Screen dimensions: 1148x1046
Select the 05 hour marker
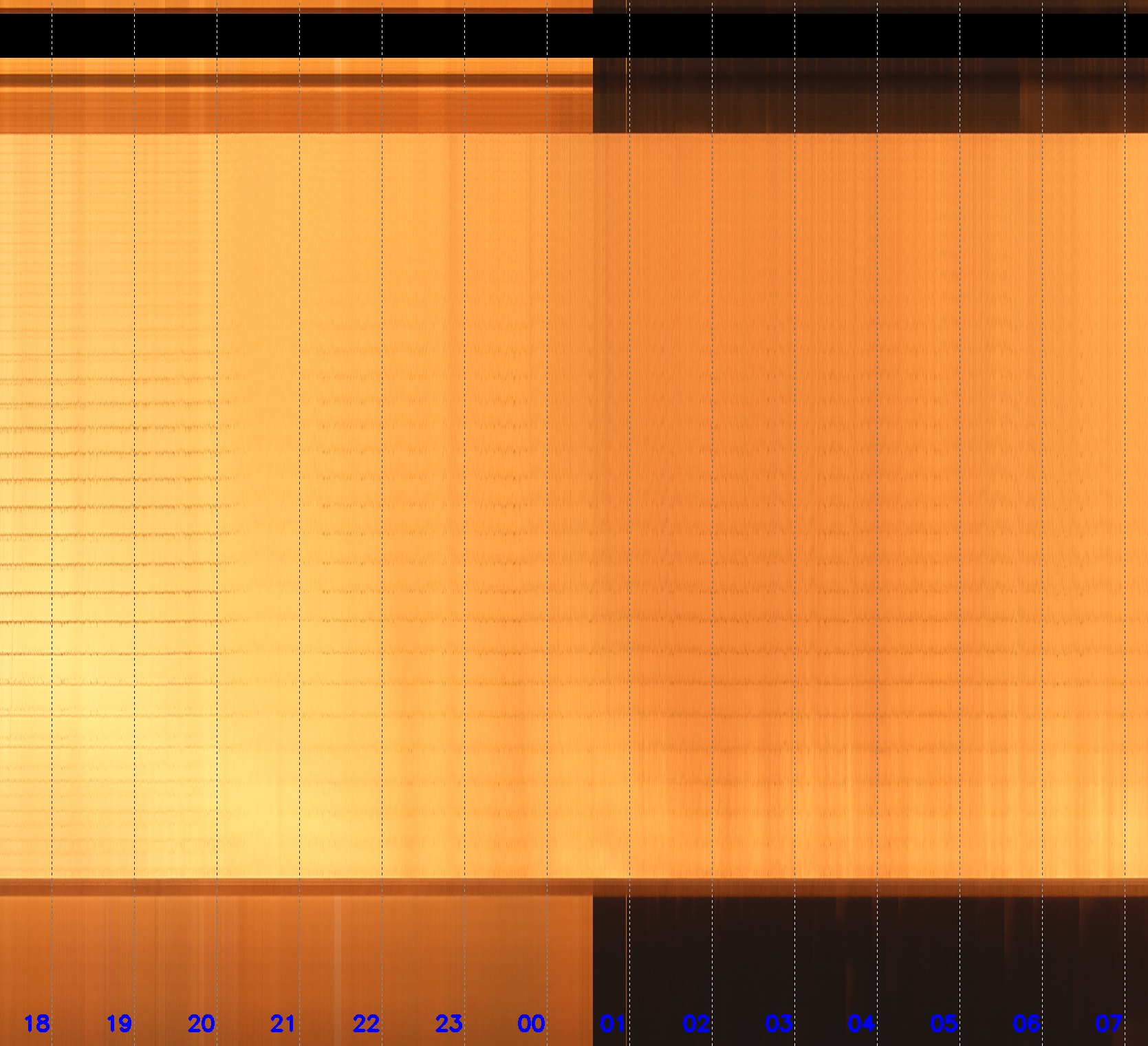(x=944, y=1024)
